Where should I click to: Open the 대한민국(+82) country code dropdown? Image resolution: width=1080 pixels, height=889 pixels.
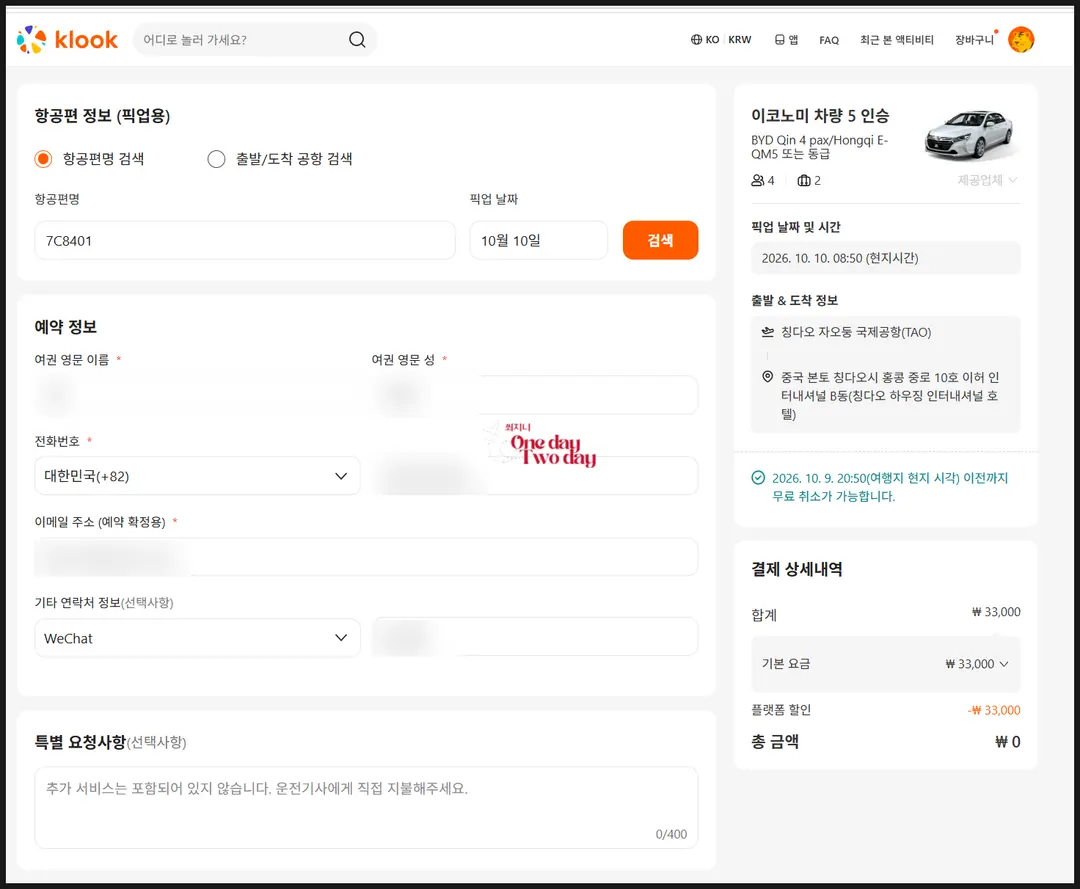coord(197,476)
